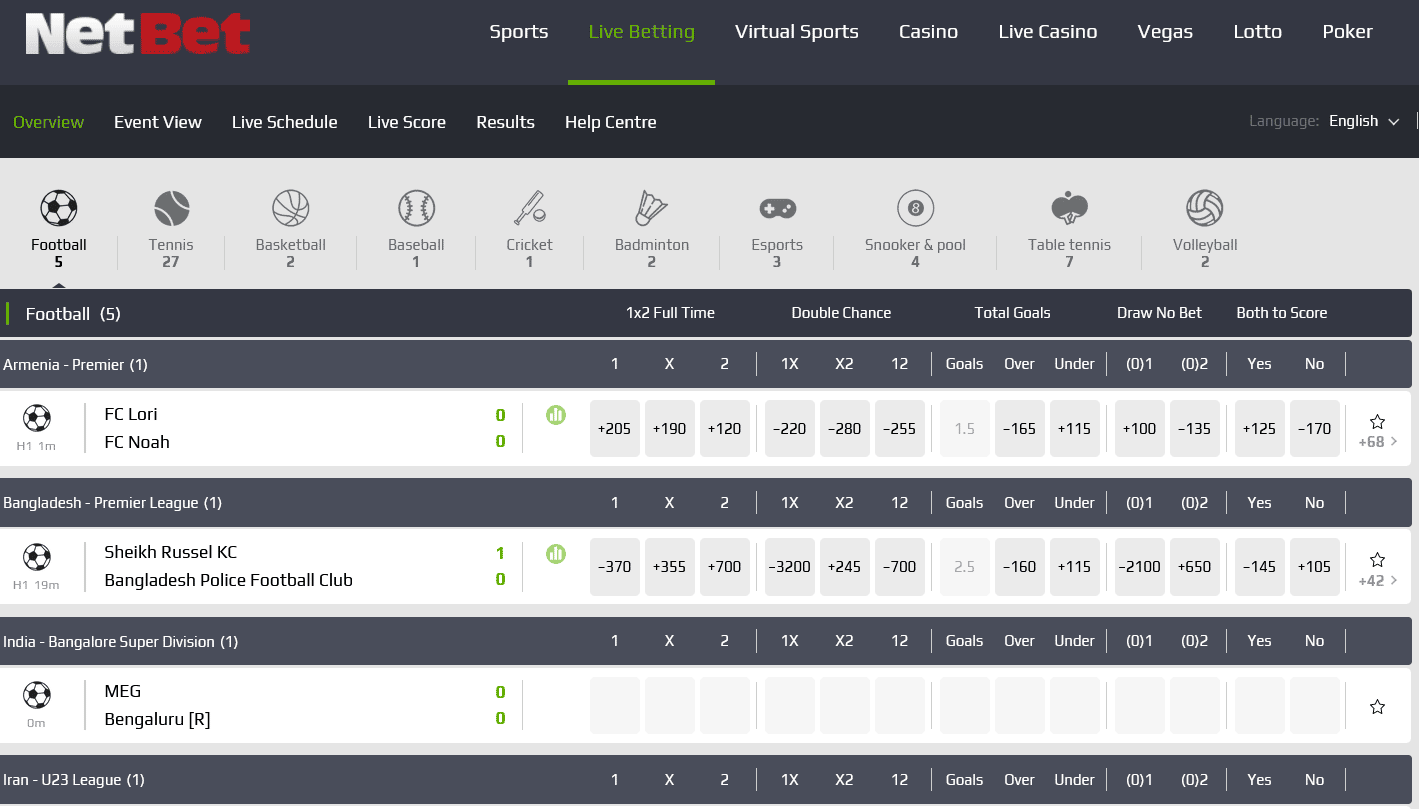Screen dimensions: 1419x809
Task: Expand +68 more markets for FC Lori
Action: point(1377,442)
